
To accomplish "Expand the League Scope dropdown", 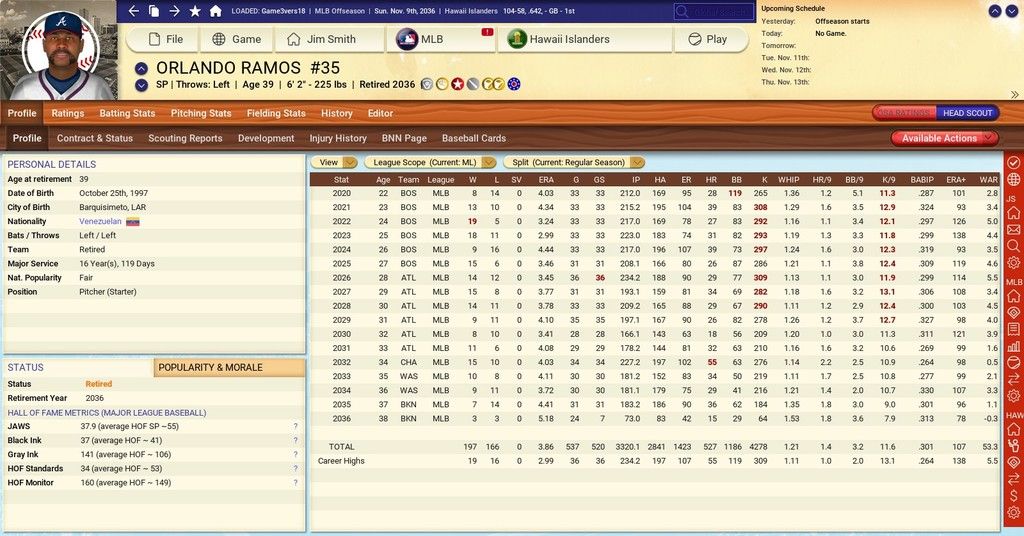I will pyautogui.click(x=430, y=162).
